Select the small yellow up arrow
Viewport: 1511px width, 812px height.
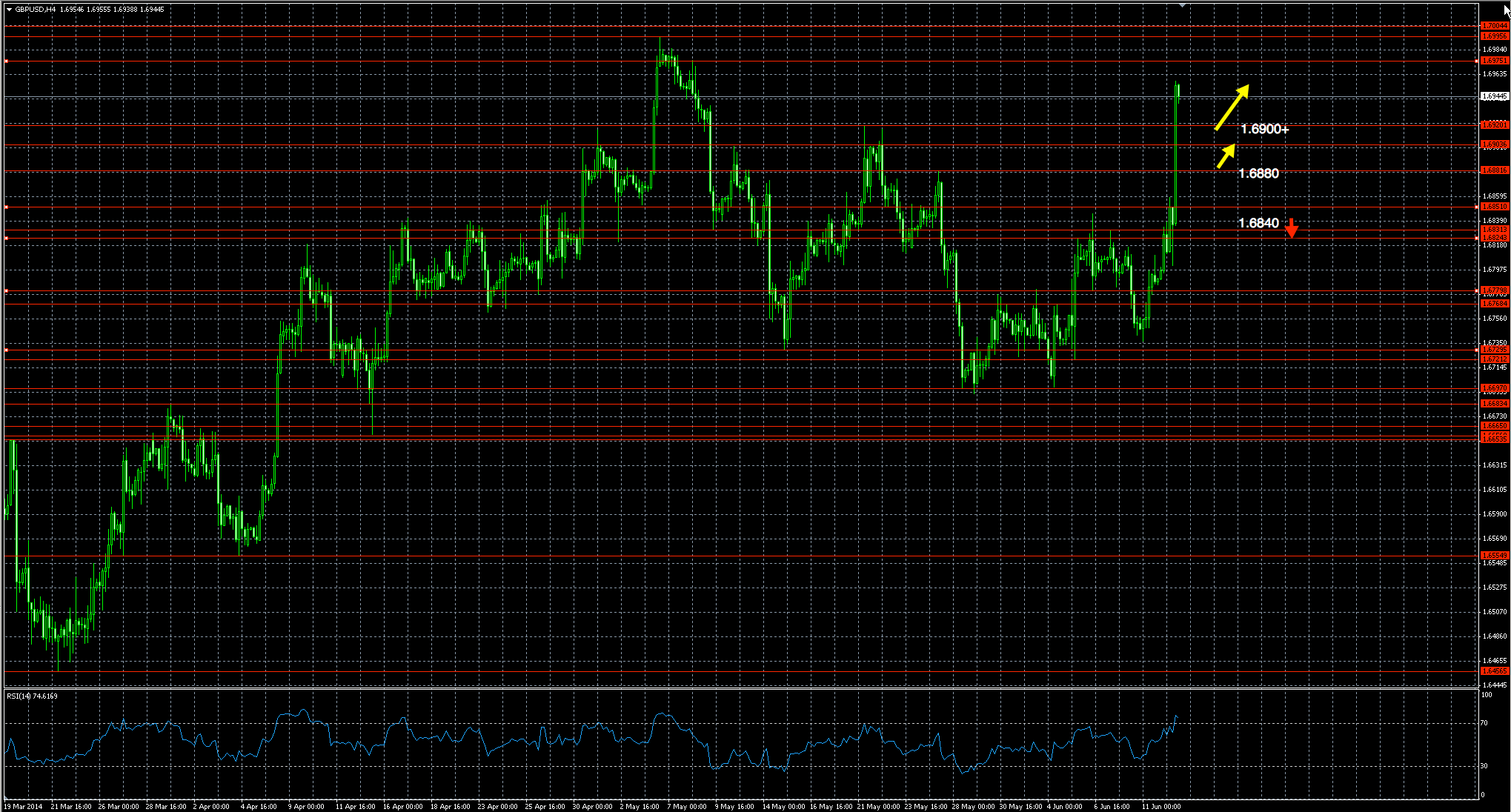coord(1226,156)
